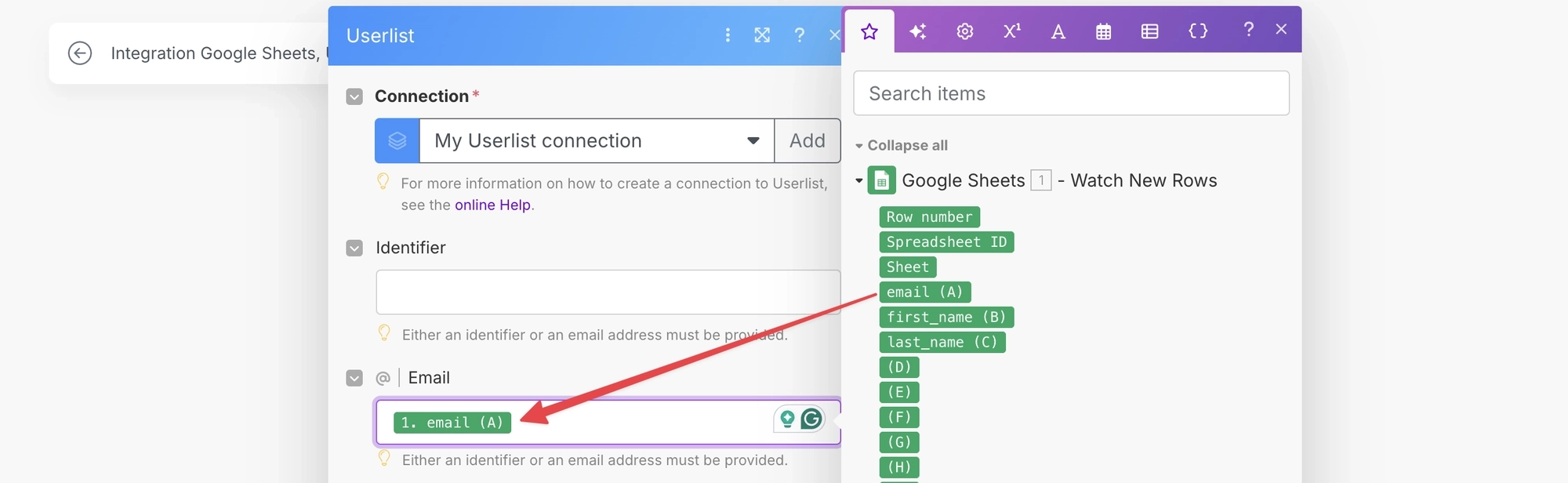Click the Grammarly icon in Email field
Image resolution: width=1568 pixels, height=483 pixels.
click(x=812, y=419)
